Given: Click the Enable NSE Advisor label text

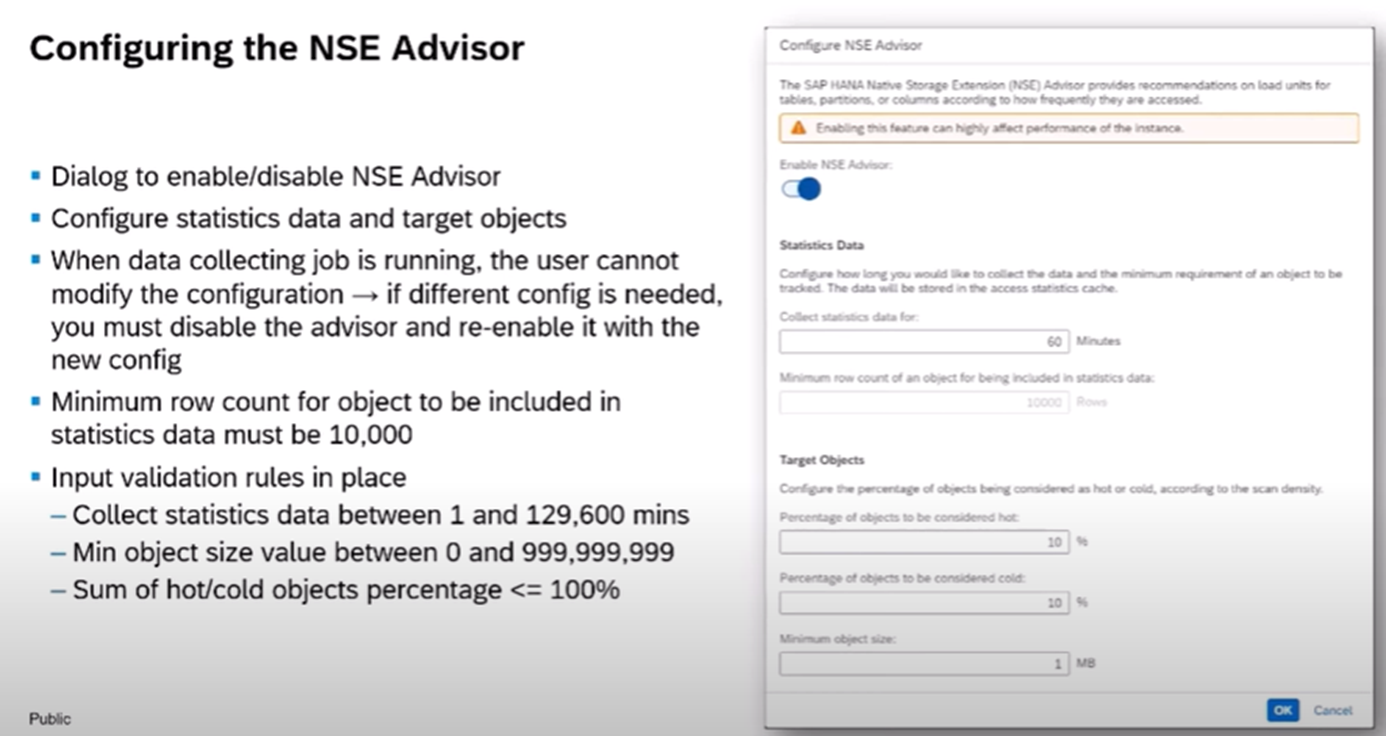Looking at the screenshot, I should click(x=835, y=165).
